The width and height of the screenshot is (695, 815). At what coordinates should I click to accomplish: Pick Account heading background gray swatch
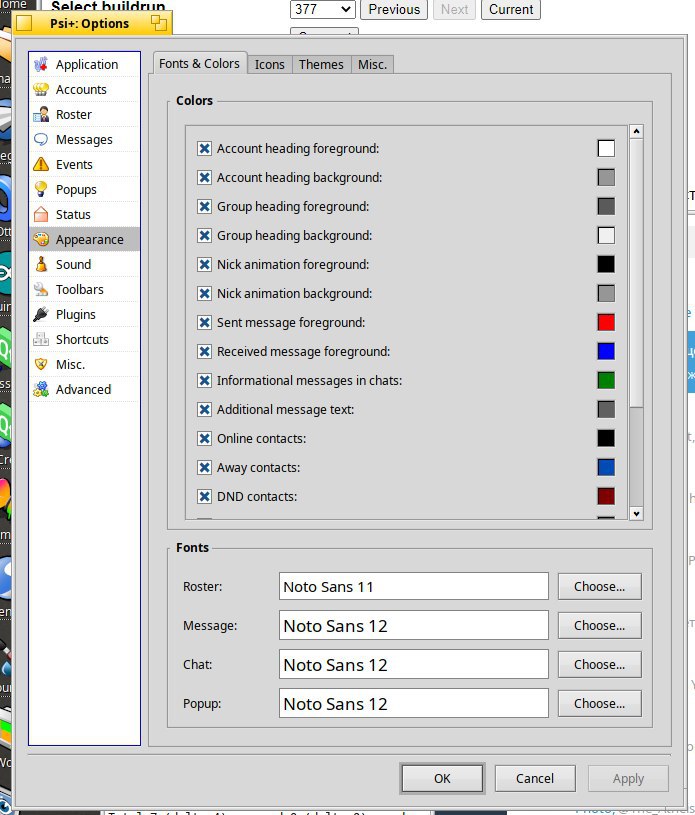point(606,178)
